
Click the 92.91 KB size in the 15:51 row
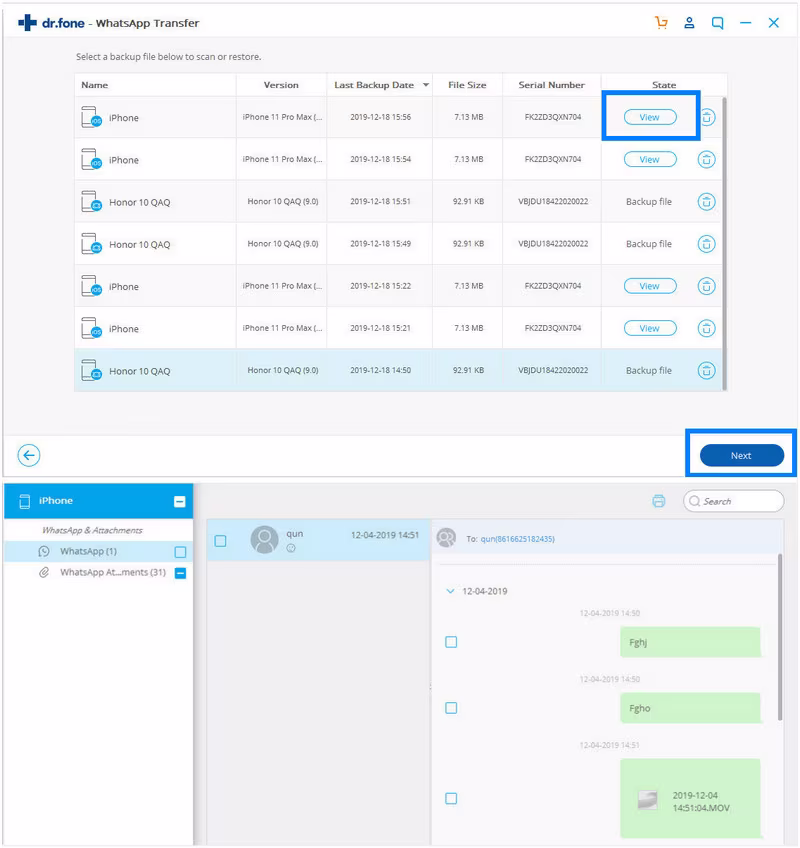coord(468,202)
